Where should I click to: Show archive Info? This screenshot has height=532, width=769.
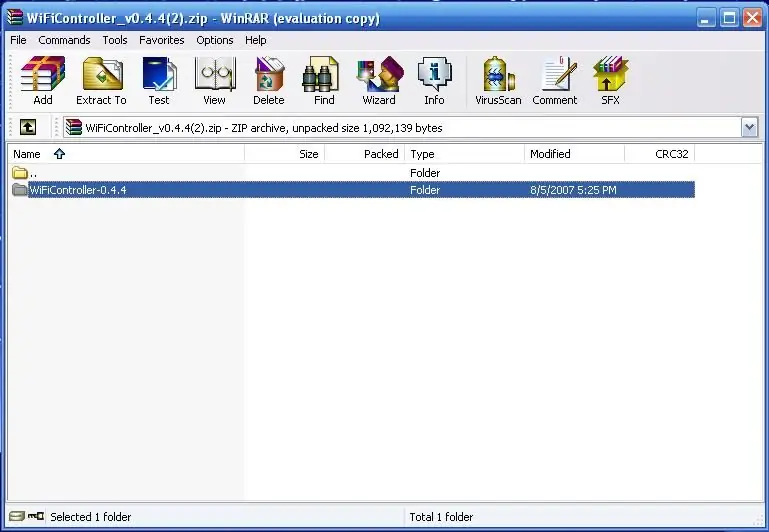[x=435, y=81]
